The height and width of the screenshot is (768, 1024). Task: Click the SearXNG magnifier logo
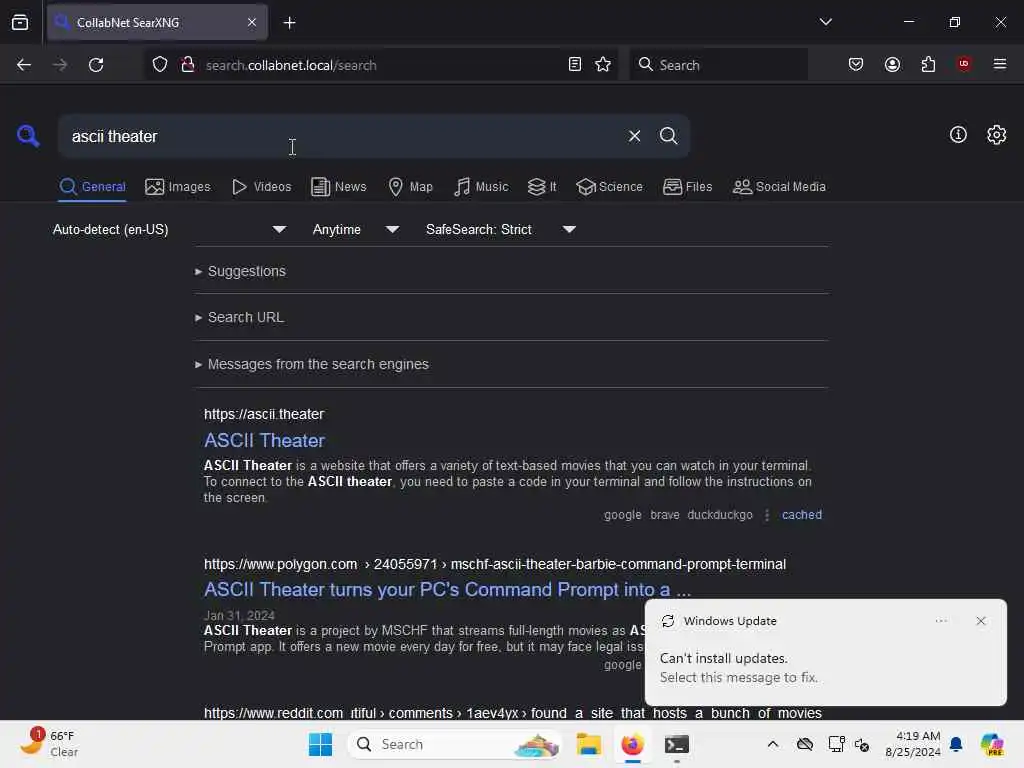(28, 136)
